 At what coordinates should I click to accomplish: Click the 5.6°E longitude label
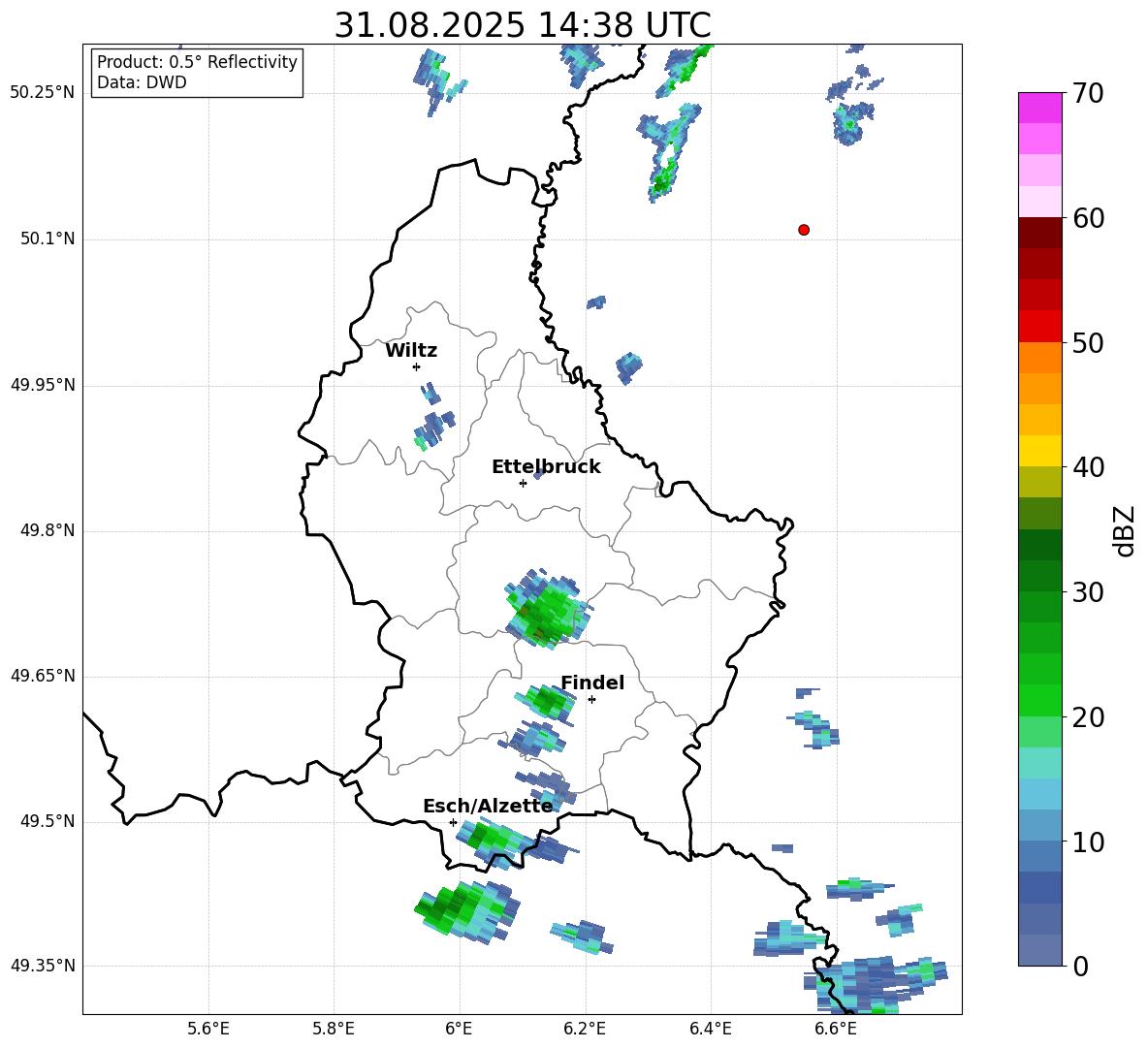208,1029
